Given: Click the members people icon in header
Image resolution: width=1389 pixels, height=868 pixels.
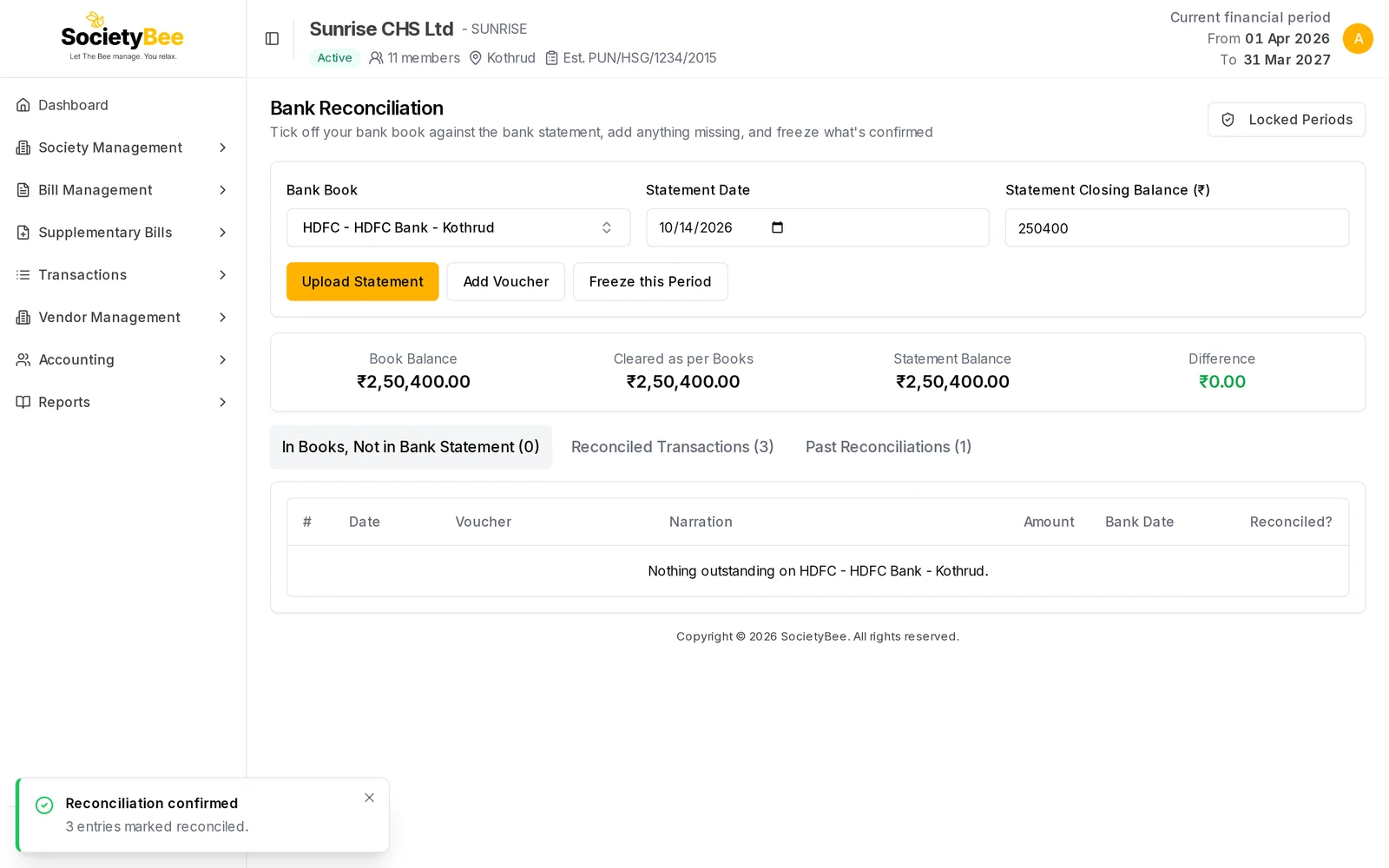Looking at the screenshot, I should pyautogui.click(x=376, y=58).
